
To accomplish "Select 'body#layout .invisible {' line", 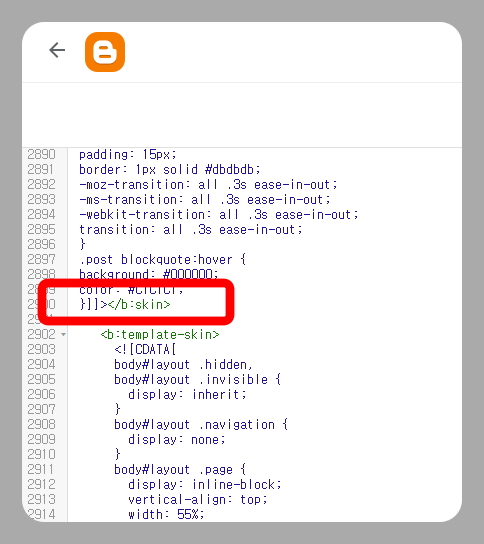I will point(197,380).
